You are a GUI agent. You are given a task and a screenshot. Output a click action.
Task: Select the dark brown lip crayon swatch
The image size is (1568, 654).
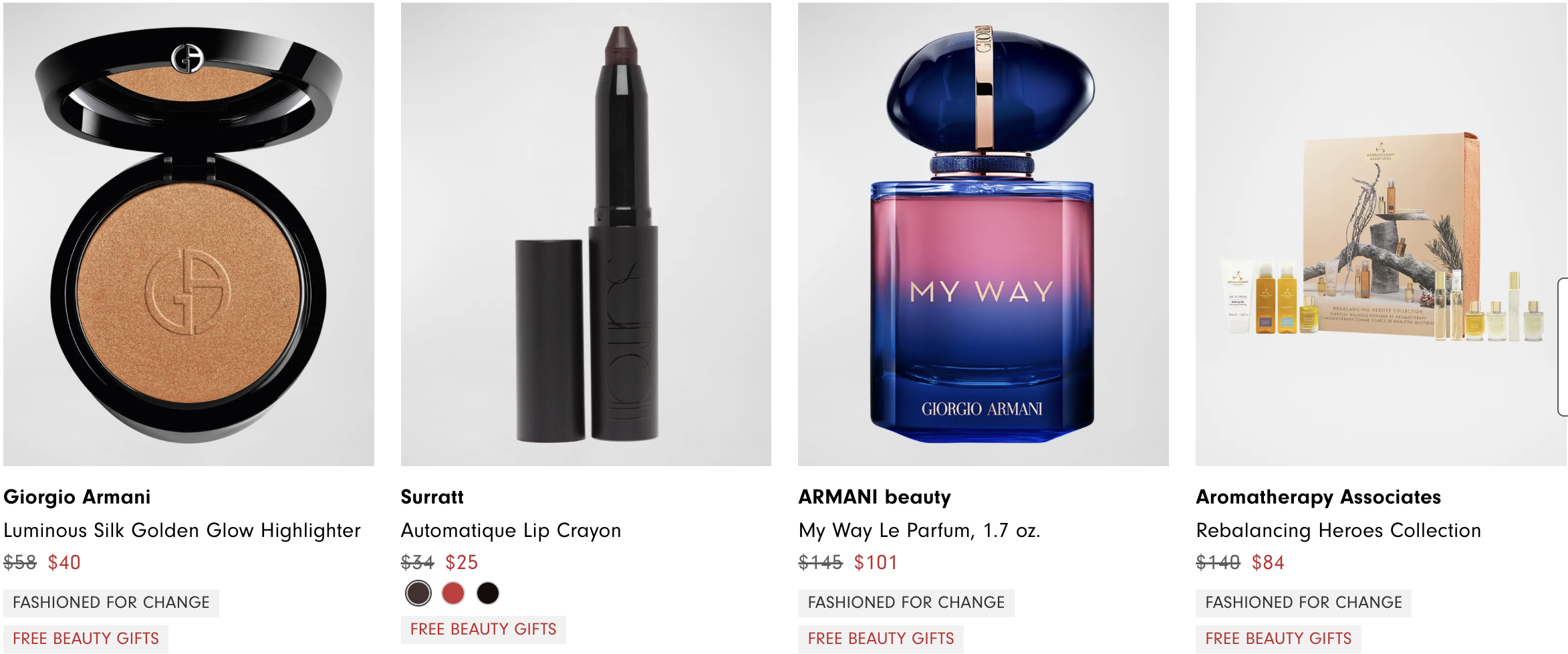pyautogui.click(x=418, y=593)
